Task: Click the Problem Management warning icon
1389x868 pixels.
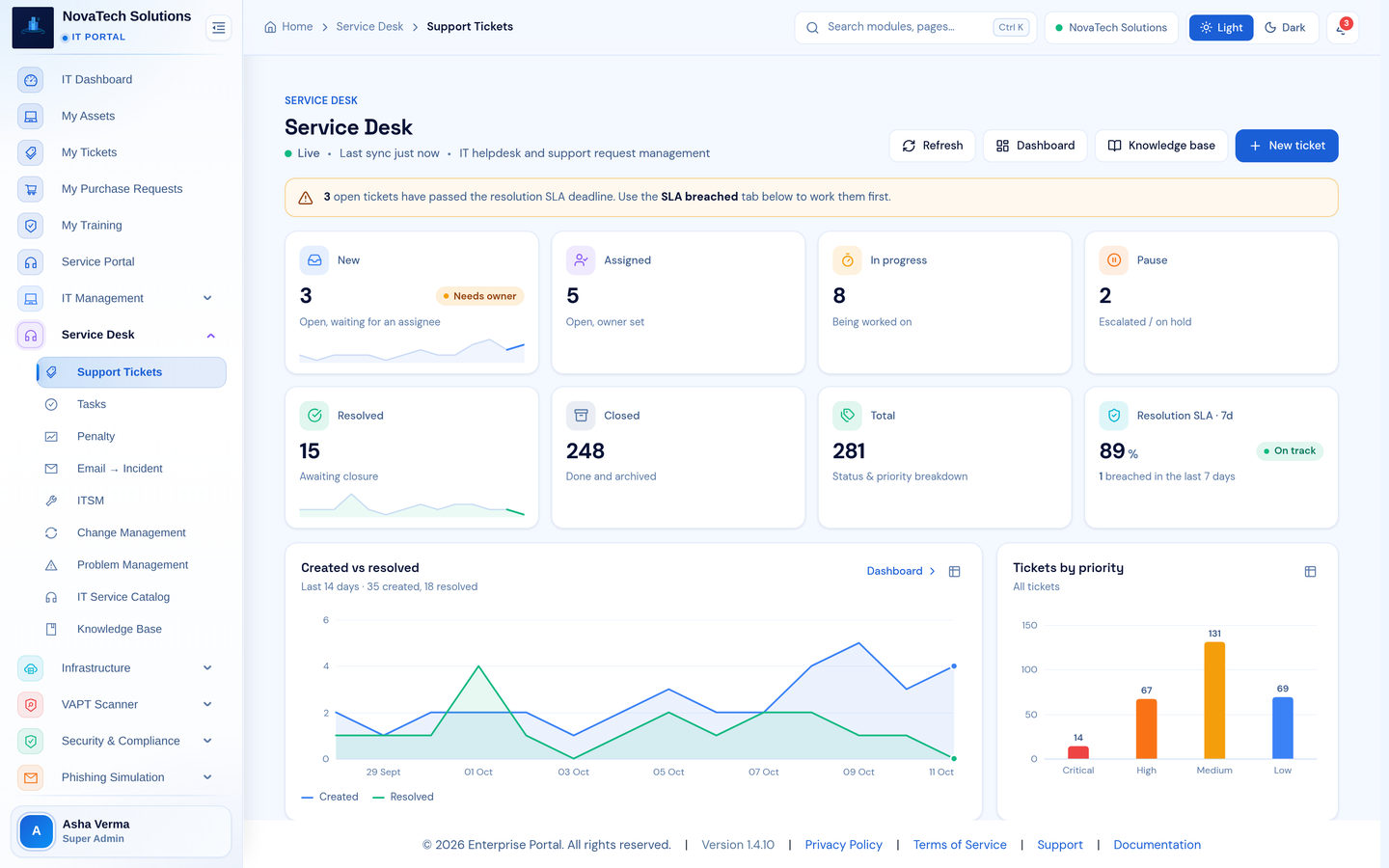Action: [51, 565]
